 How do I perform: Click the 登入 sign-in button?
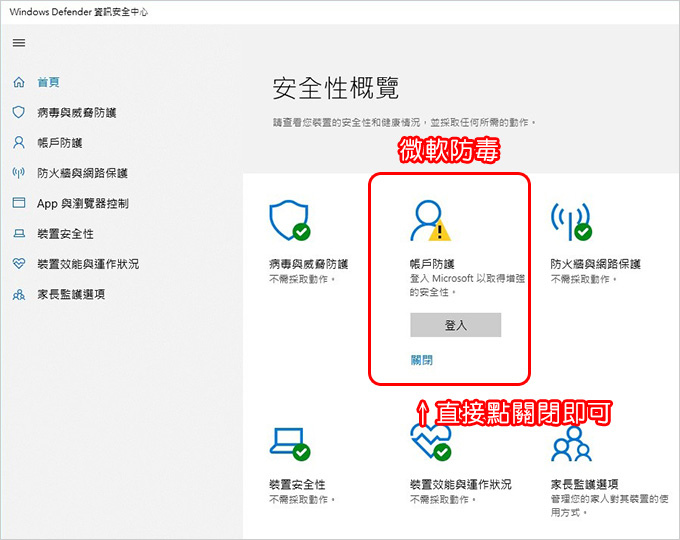[456, 325]
